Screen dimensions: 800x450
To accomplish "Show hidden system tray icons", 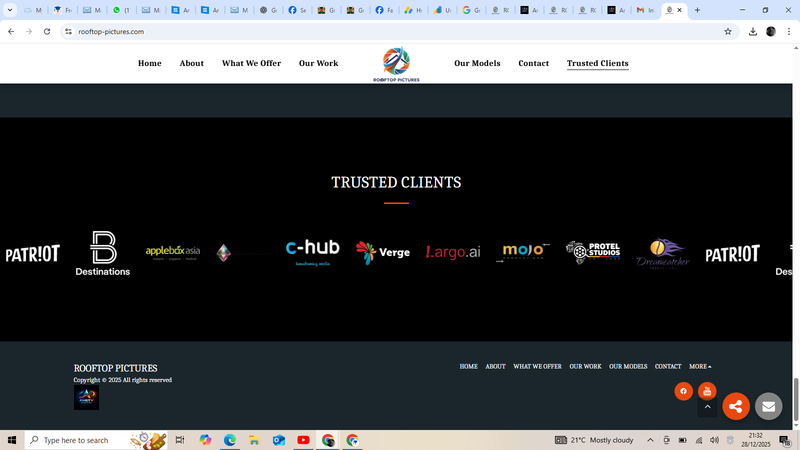I will click(x=650, y=440).
